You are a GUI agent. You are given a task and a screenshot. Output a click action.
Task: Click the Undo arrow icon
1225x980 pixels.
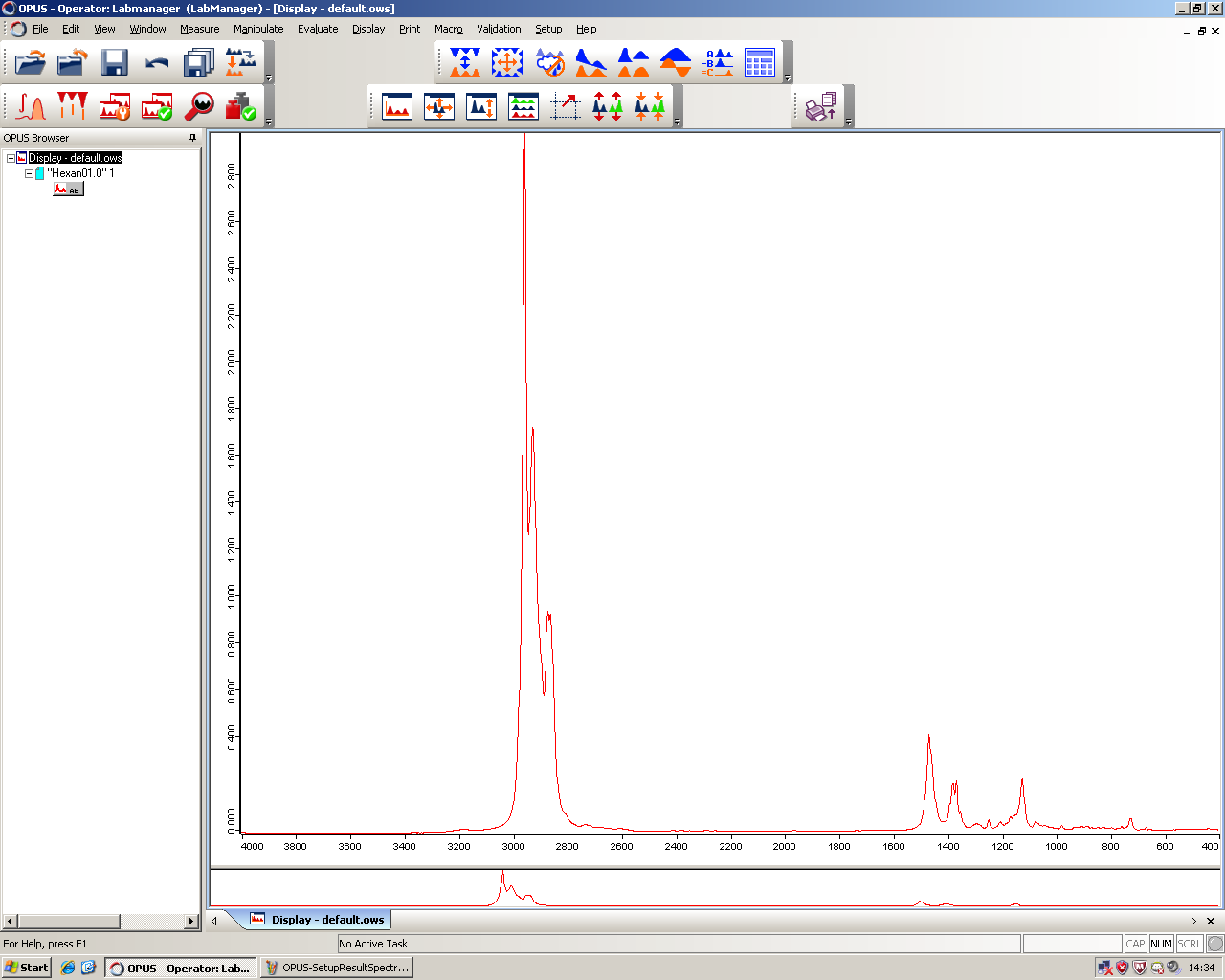click(x=157, y=63)
